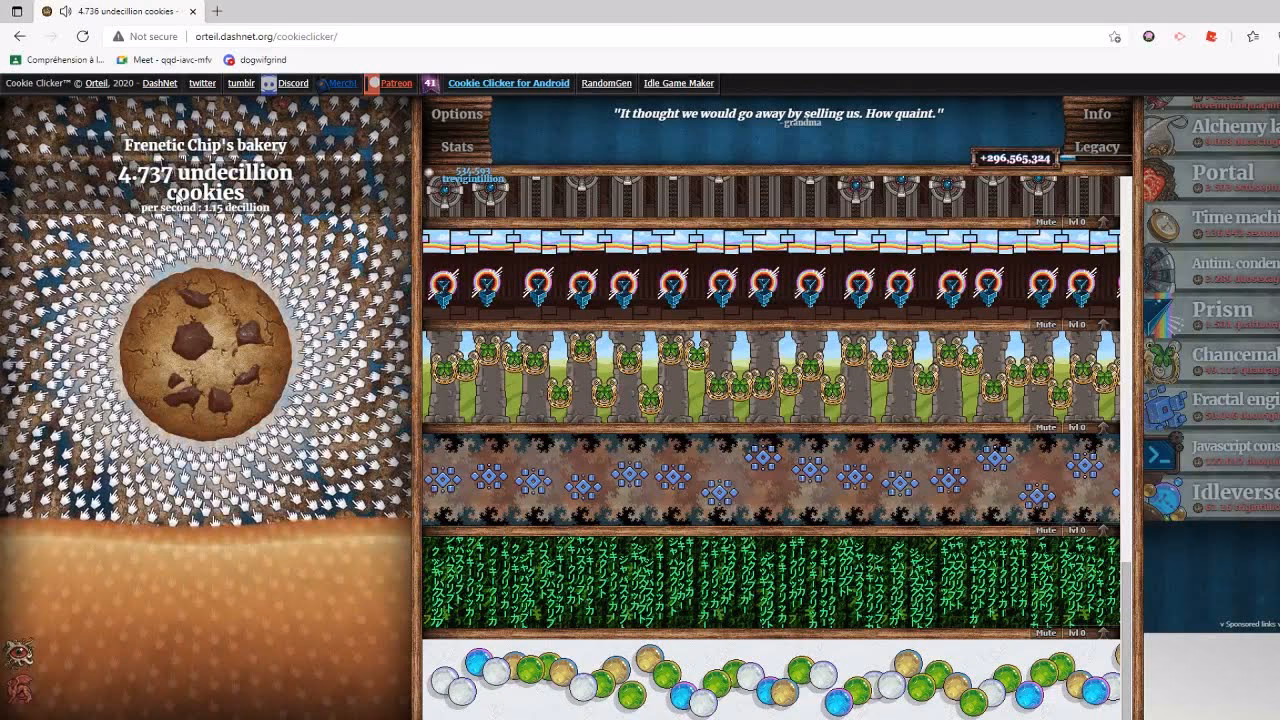
Task: Open the DashNet link
Action: 160,83
